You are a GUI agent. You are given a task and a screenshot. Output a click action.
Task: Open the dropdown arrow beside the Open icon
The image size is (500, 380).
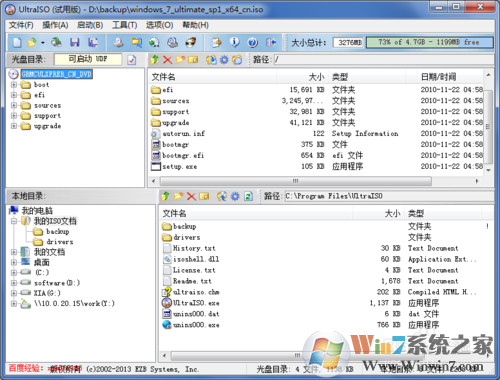coord(43,43)
